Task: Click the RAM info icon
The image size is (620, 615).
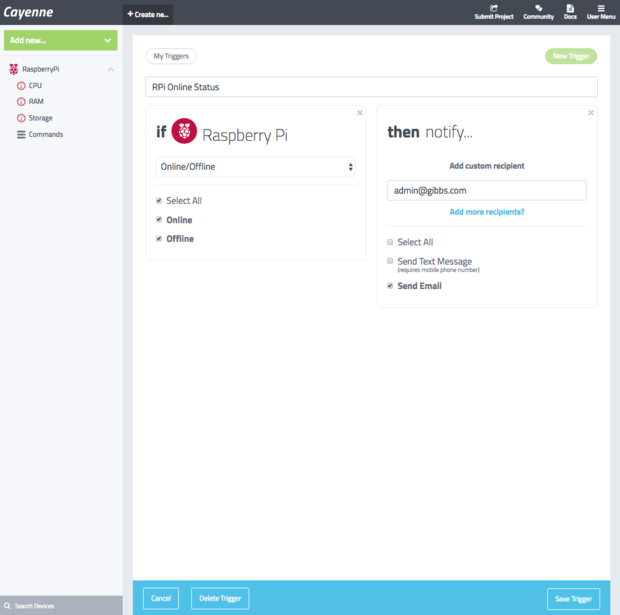Action: click(x=21, y=102)
